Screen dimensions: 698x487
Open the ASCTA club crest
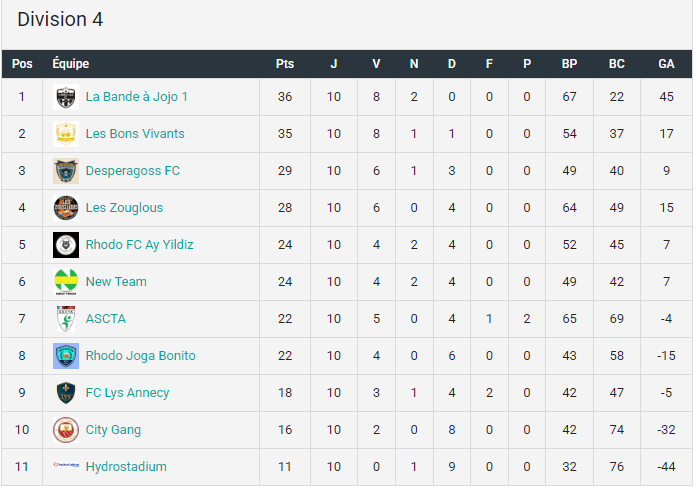coord(66,318)
